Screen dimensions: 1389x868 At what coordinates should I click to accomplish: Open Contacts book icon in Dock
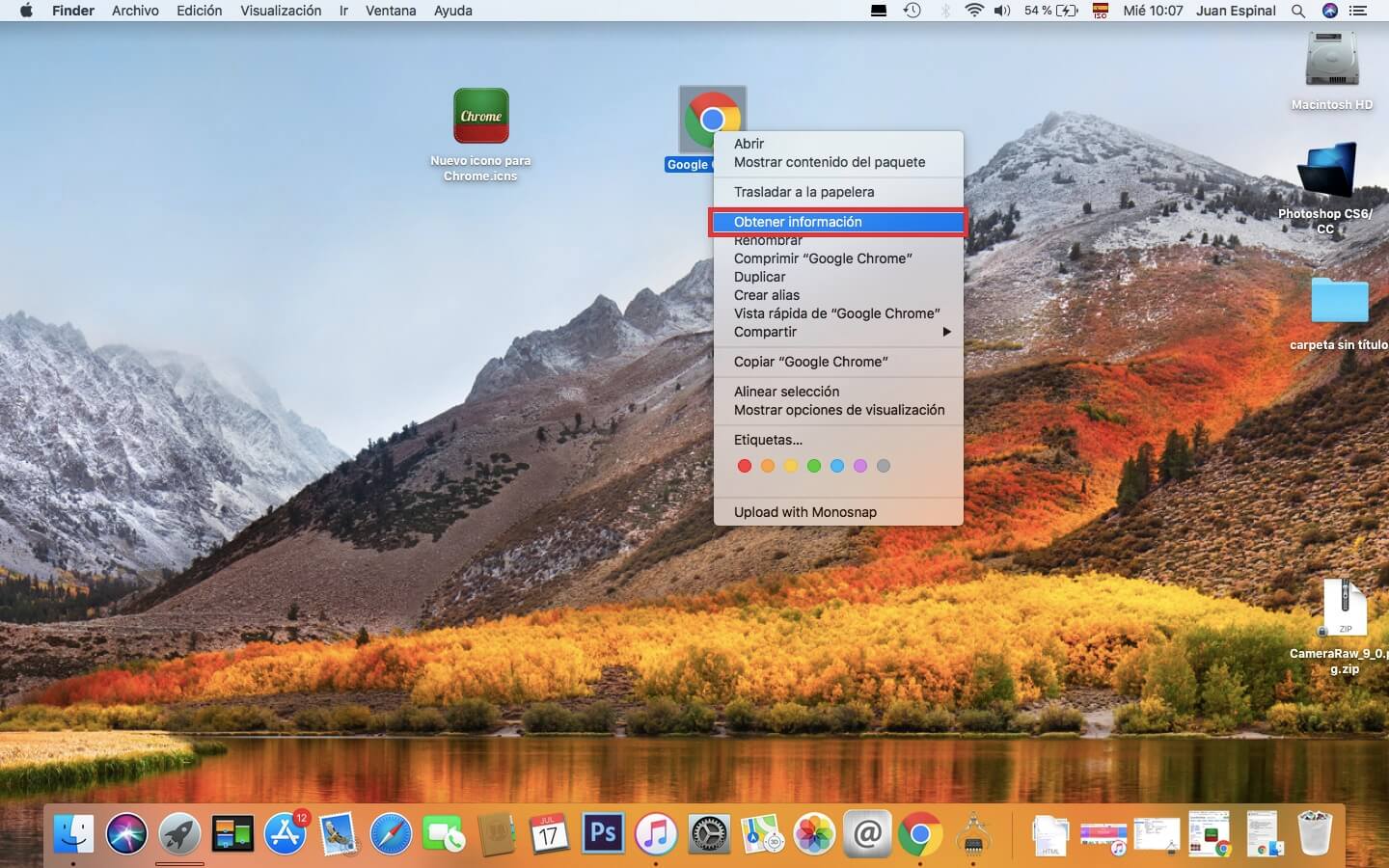click(x=497, y=833)
